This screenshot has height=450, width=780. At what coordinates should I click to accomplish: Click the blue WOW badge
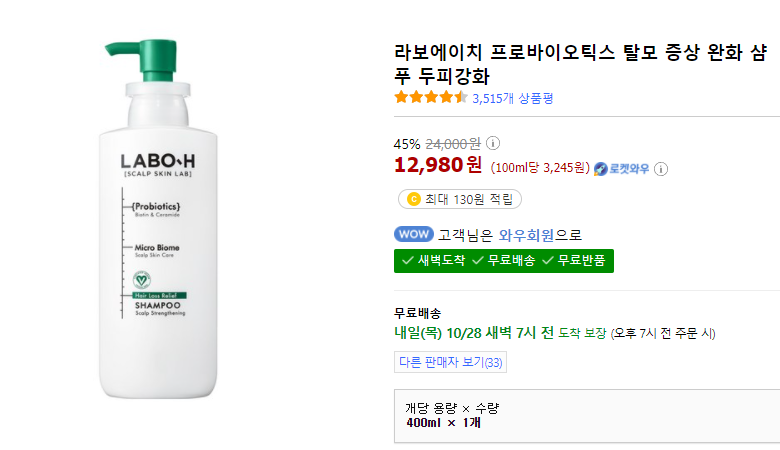tap(414, 235)
